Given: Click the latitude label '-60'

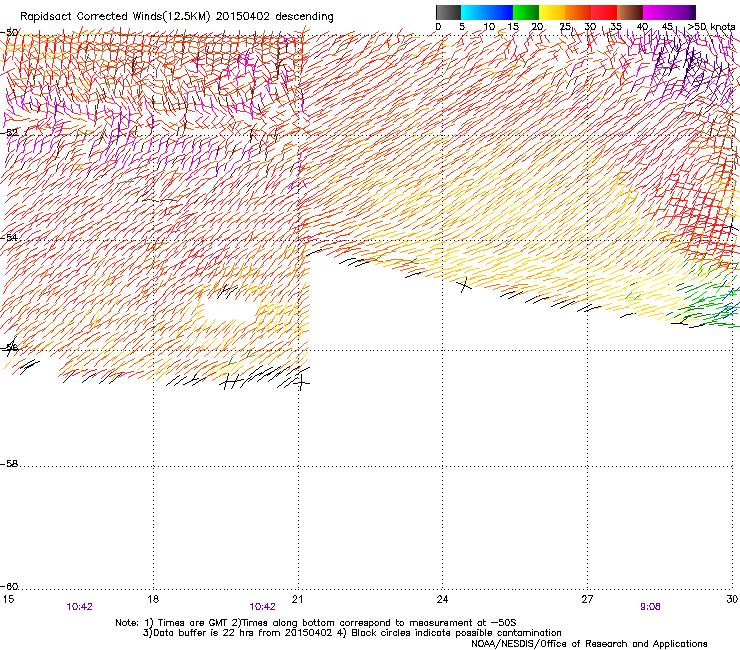Looking at the screenshot, I should [9, 586].
